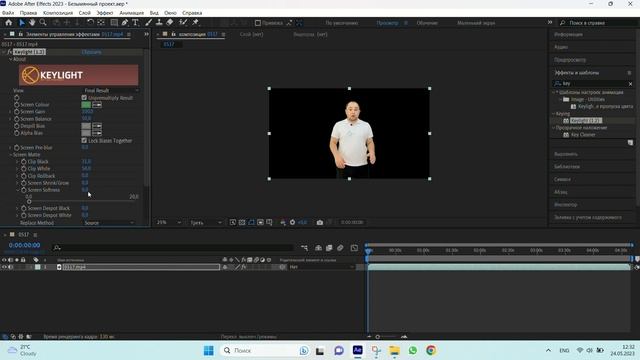Select the Hand tool
Screen dimensions: 640x360
(x=32, y=23)
